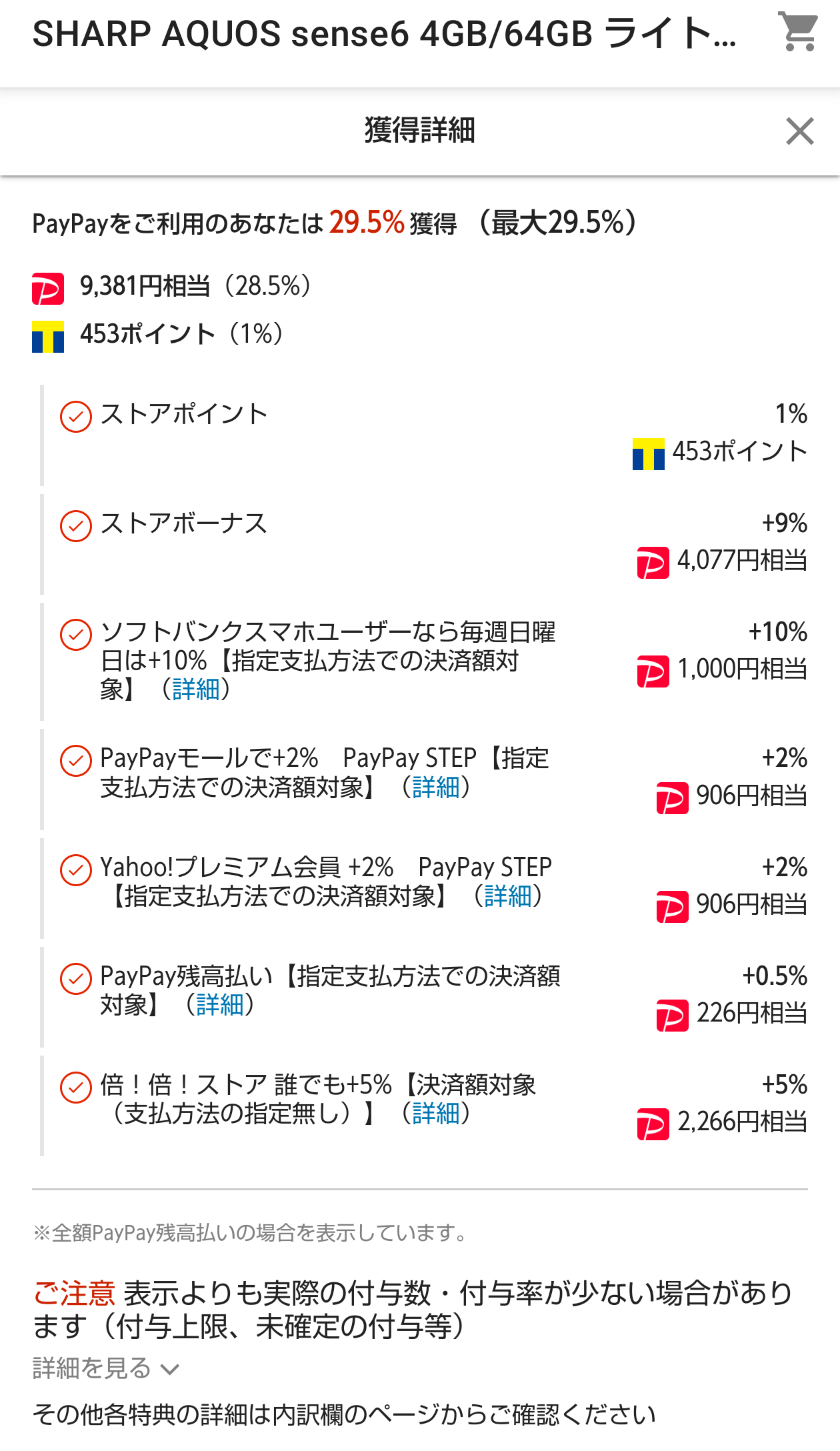The image size is (840, 1451).
Task: Open 詳細 link for ソフトバンクスマホユーザー bonus
Action: [195, 689]
